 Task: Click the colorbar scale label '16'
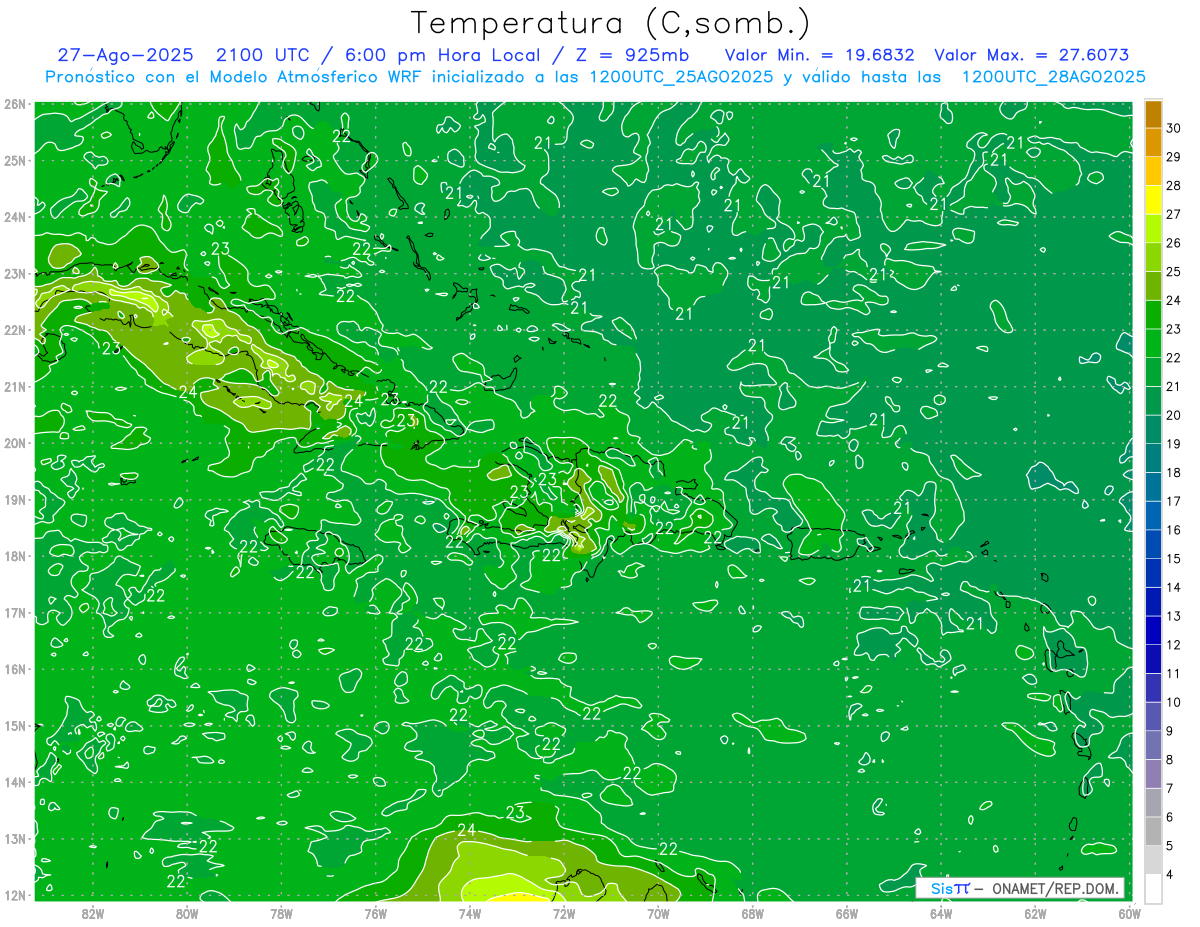point(1174,529)
